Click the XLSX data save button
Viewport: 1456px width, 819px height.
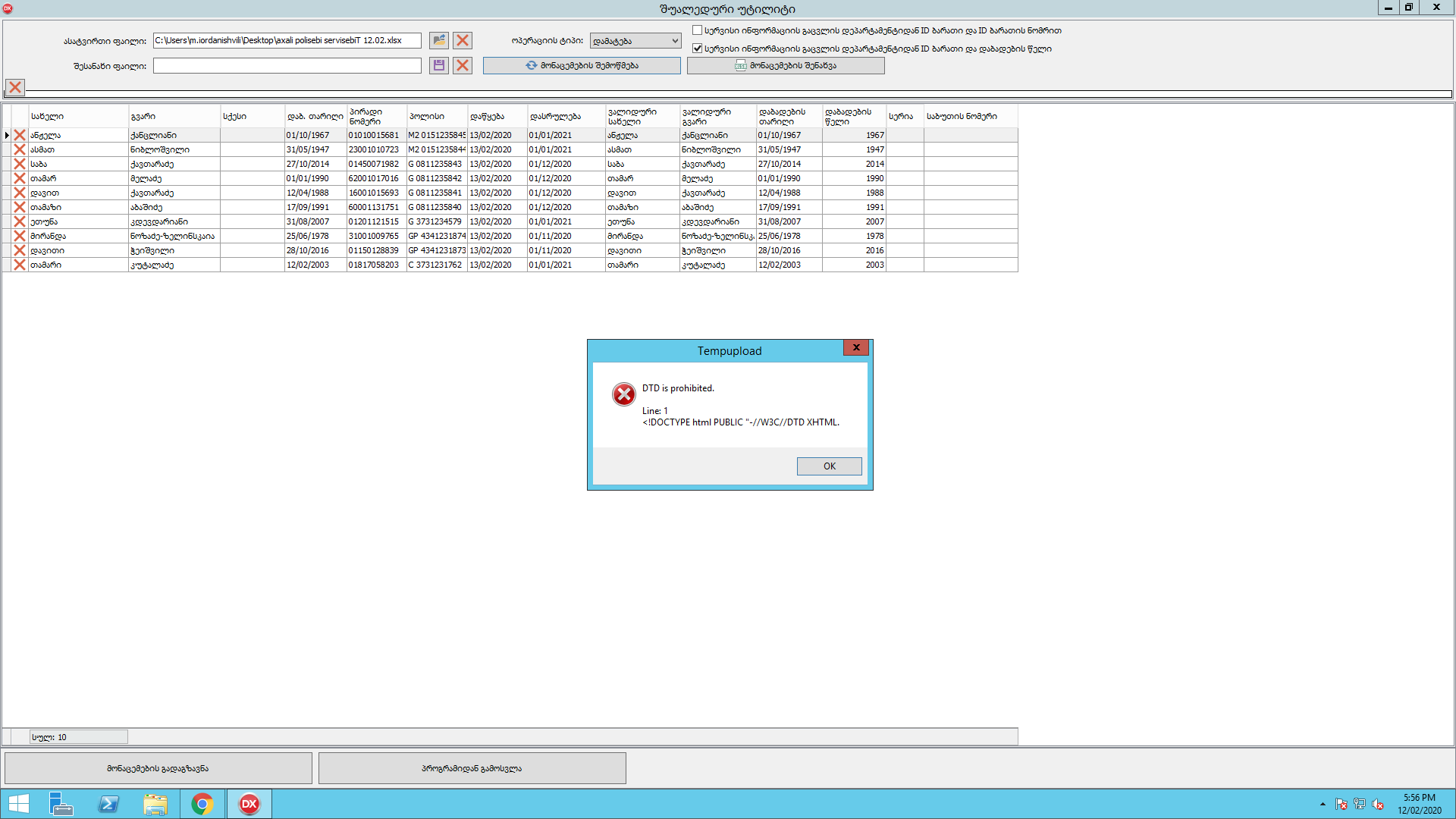[786, 66]
